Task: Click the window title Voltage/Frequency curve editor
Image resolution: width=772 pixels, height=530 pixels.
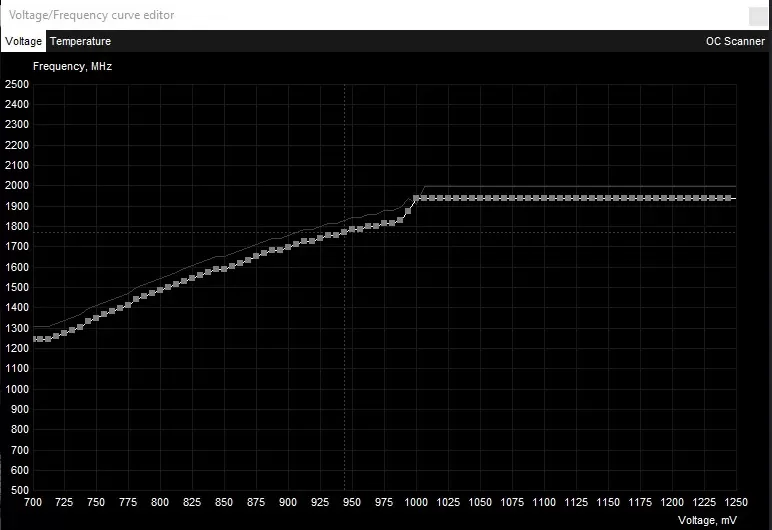Action: pos(92,15)
